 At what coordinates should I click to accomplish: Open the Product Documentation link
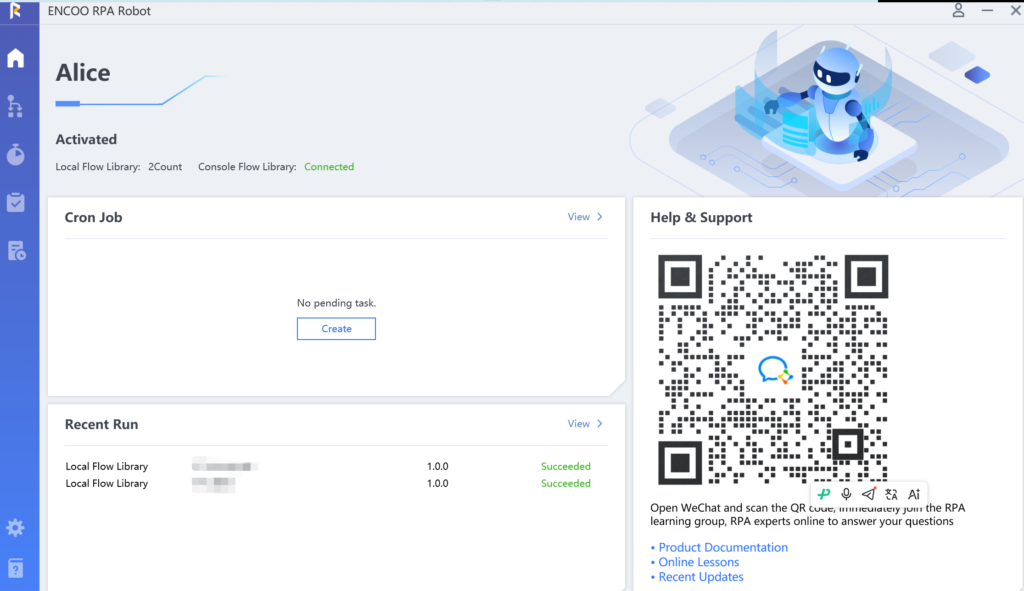(723, 547)
